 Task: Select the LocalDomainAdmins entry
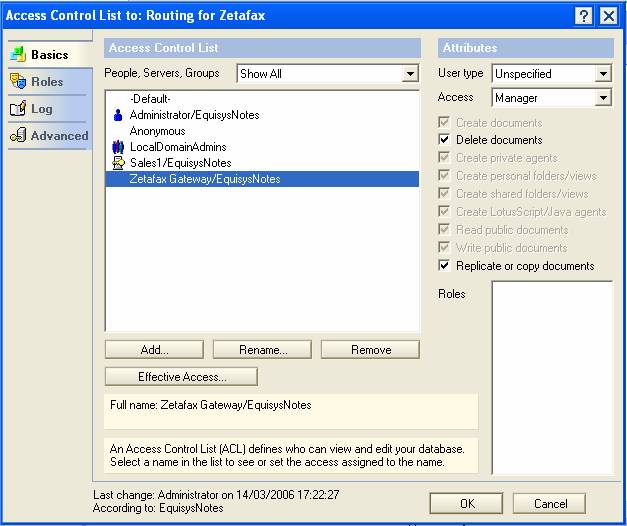(x=262, y=147)
